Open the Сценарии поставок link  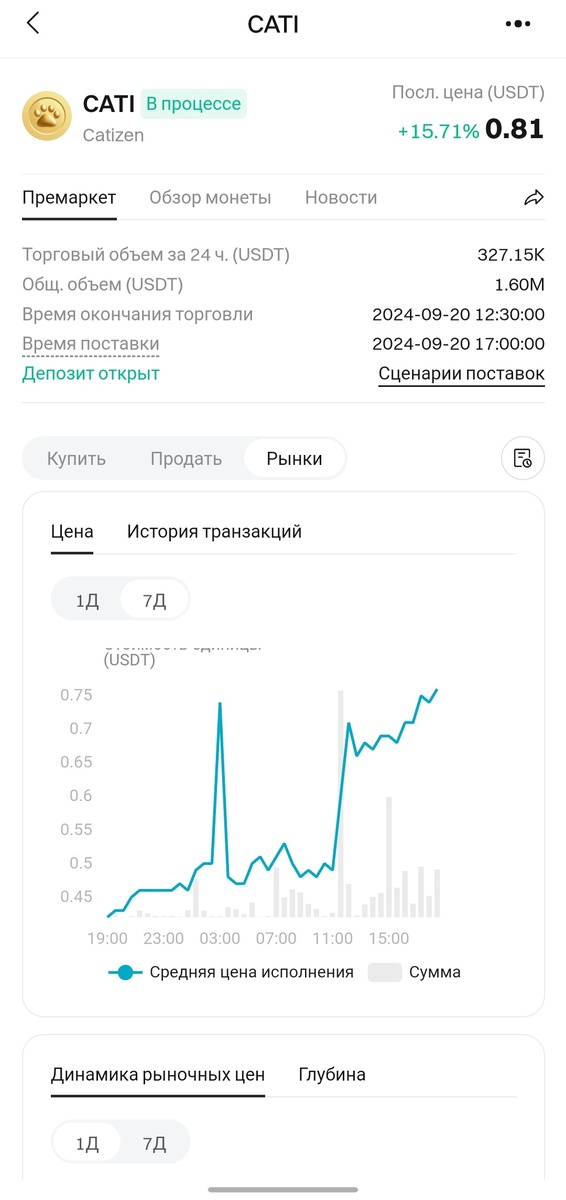pyautogui.click(x=461, y=374)
